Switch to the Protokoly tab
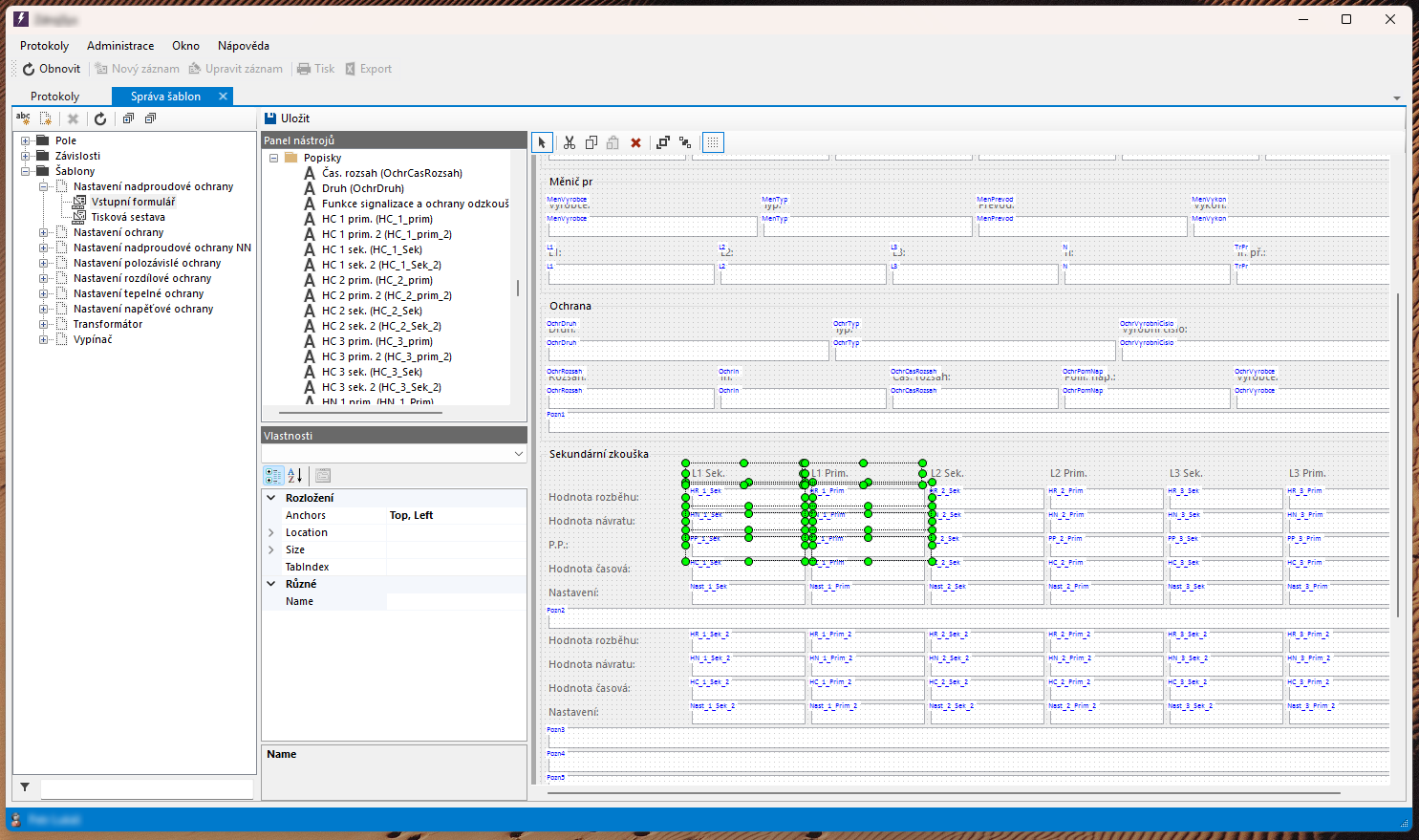 tap(55, 97)
